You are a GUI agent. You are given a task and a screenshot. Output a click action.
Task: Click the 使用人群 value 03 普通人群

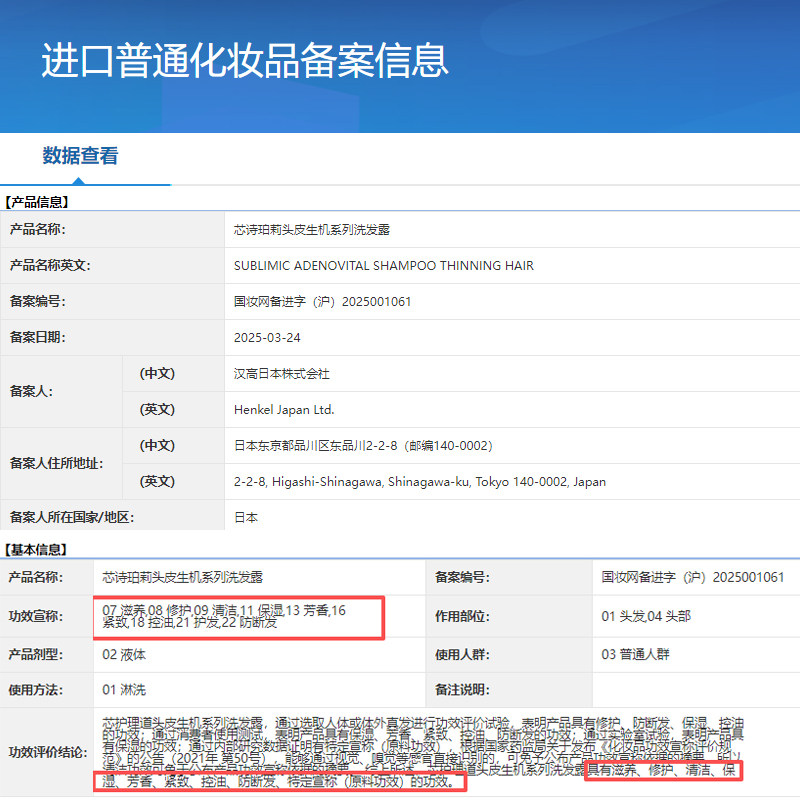[635, 655]
